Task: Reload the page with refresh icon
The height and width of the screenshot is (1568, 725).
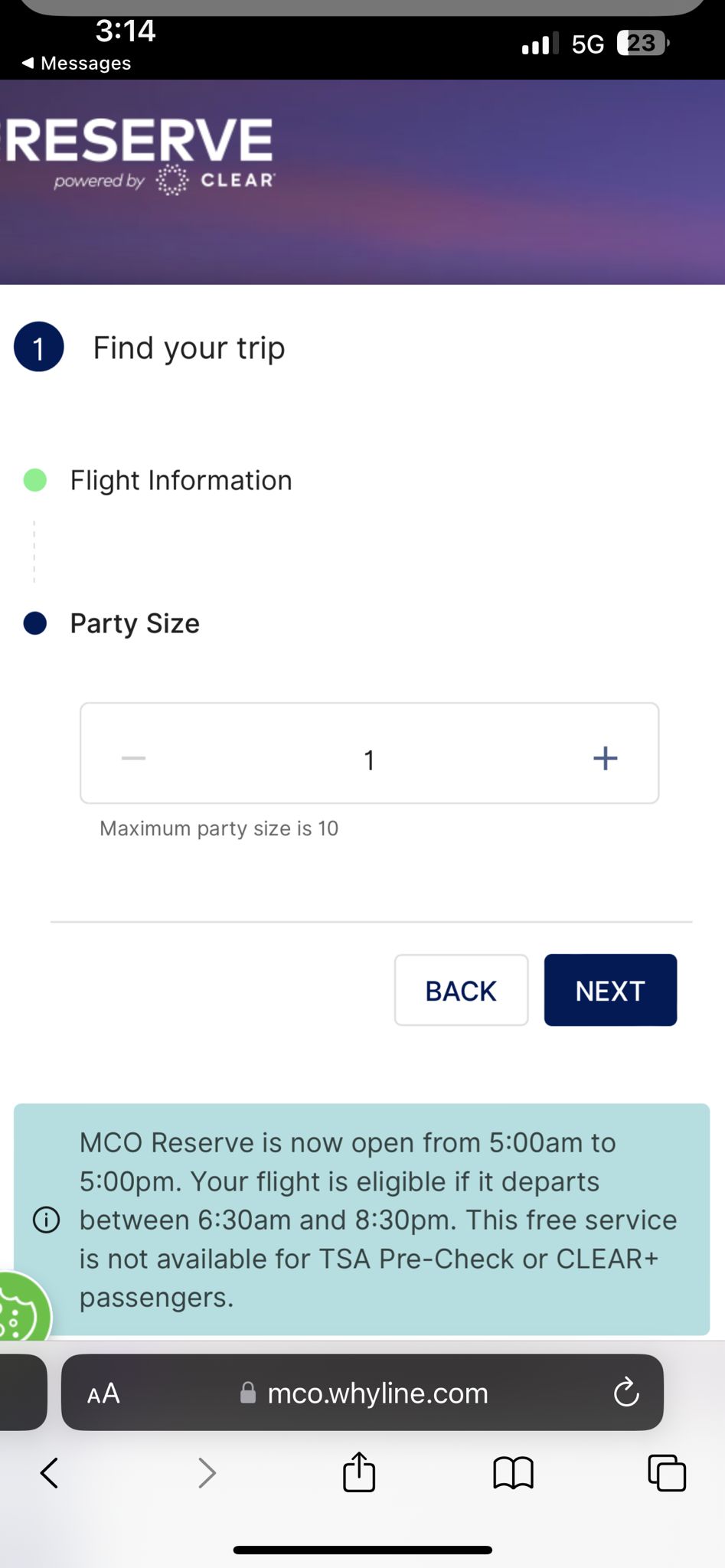Action: click(x=626, y=1393)
